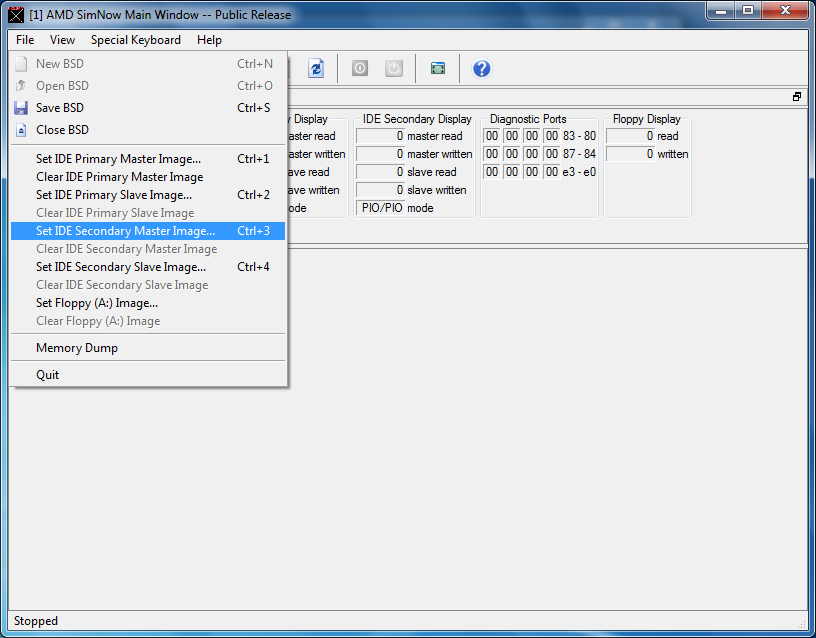Click the 'Floppy Display' group label
The height and width of the screenshot is (638, 816).
click(646, 119)
